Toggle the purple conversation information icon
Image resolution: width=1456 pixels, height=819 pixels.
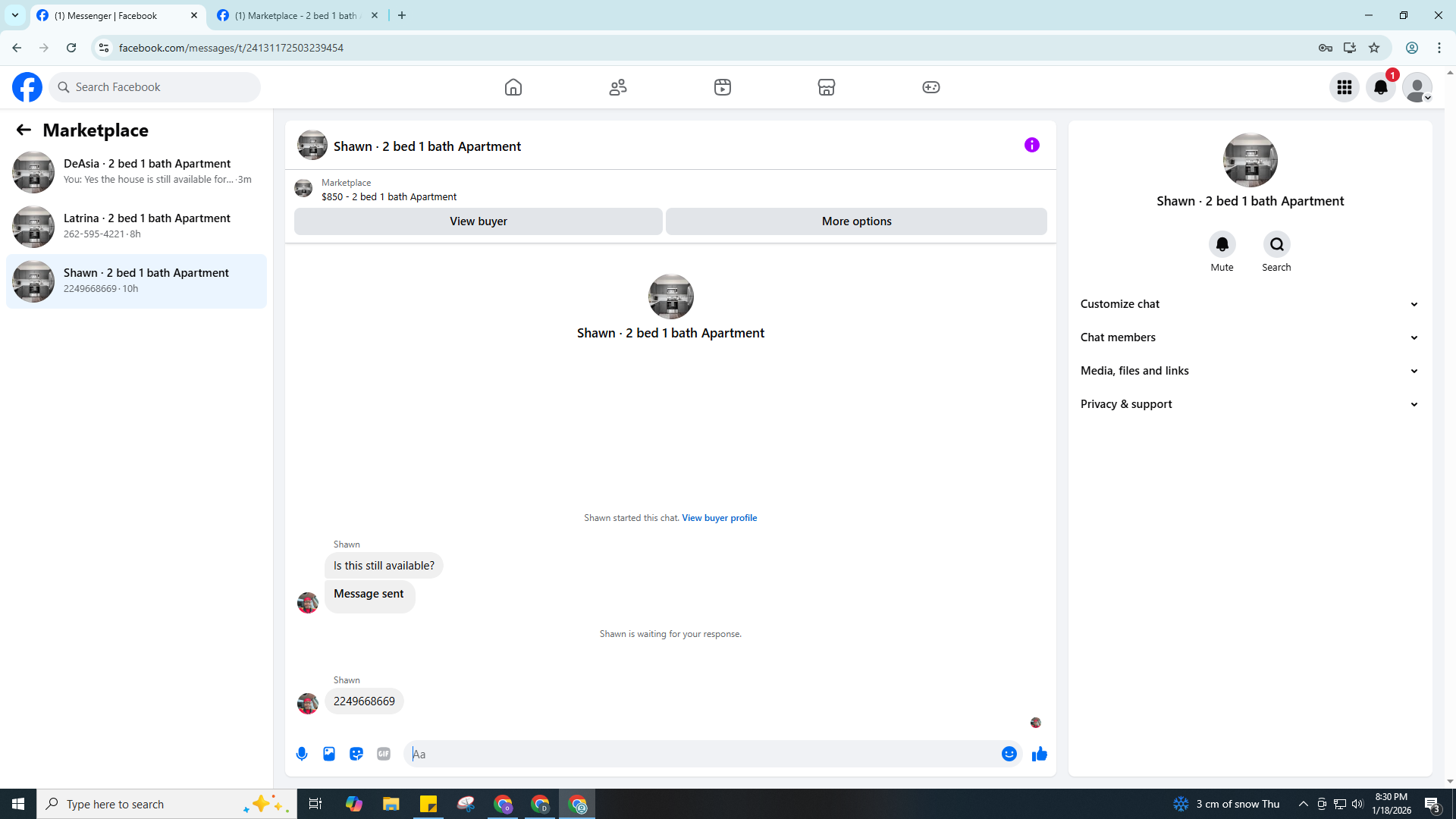(1031, 145)
